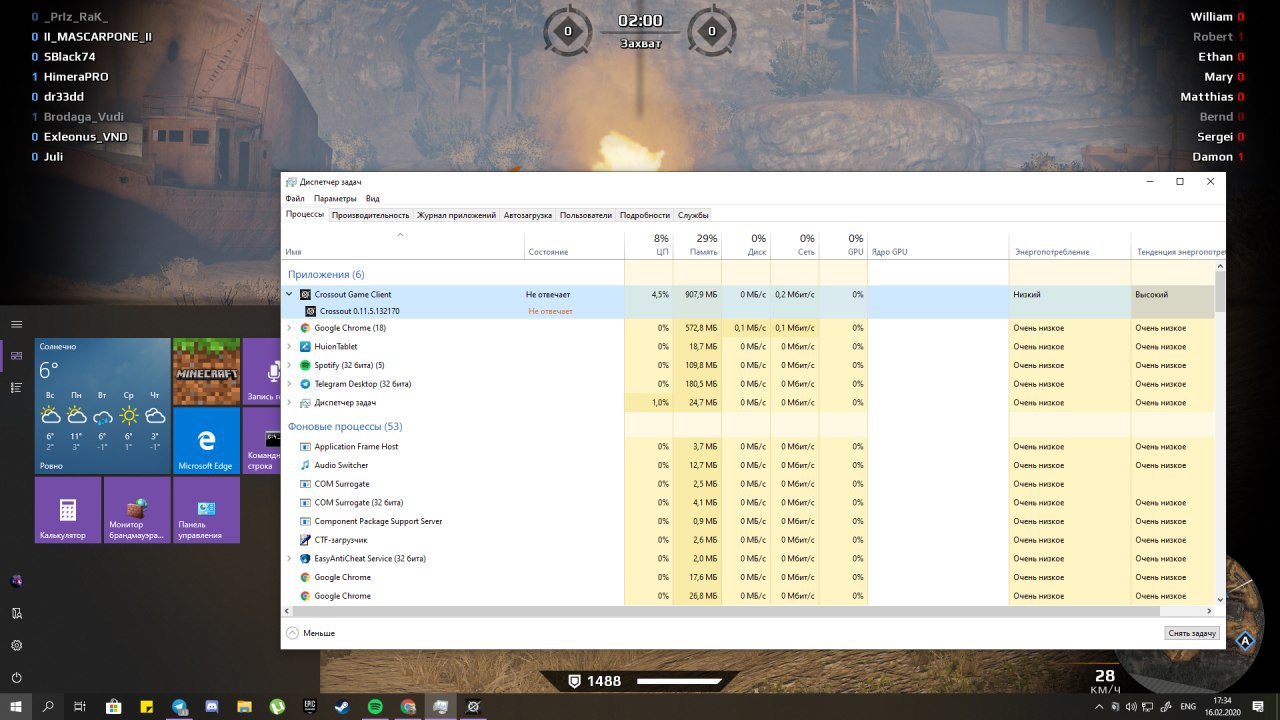Launch the Minecraft tile
Screen dimensions: 1280x720
click(207, 371)
